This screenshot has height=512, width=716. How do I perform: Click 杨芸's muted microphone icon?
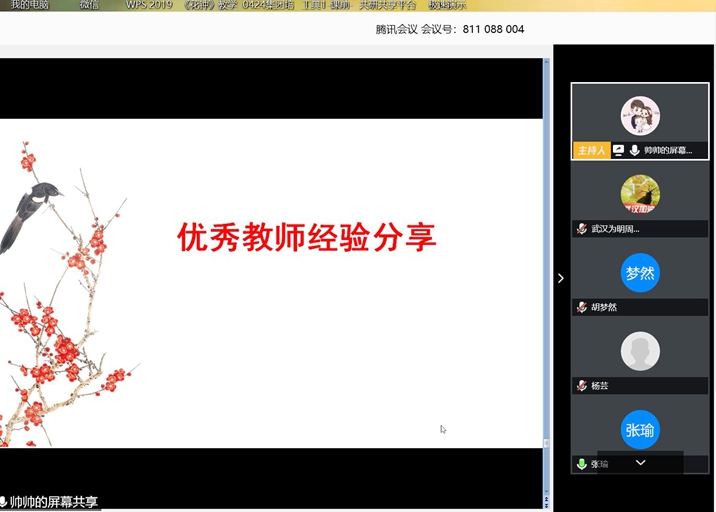[581, 386]
